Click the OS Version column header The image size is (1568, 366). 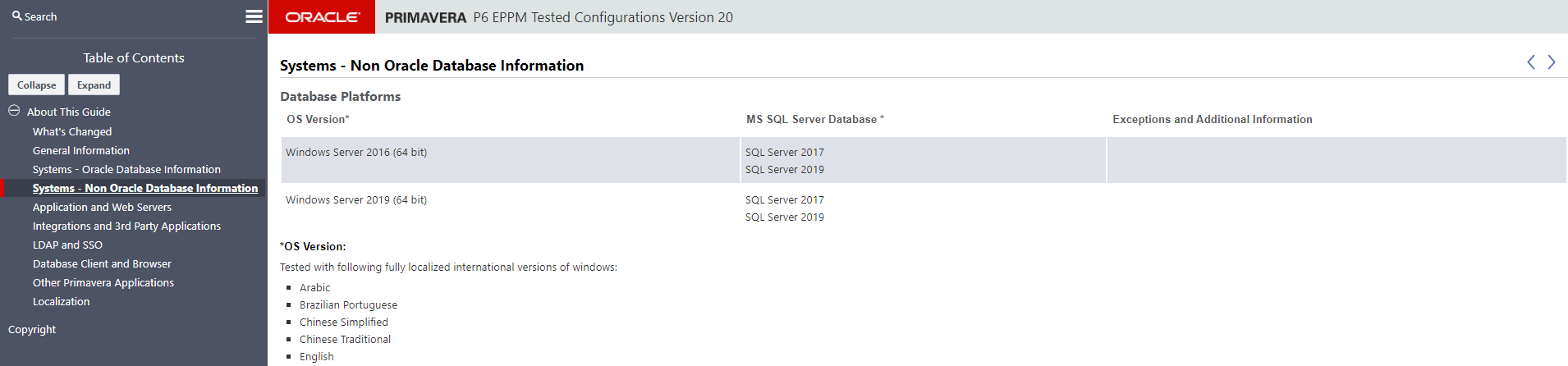[x=318, y=119]
